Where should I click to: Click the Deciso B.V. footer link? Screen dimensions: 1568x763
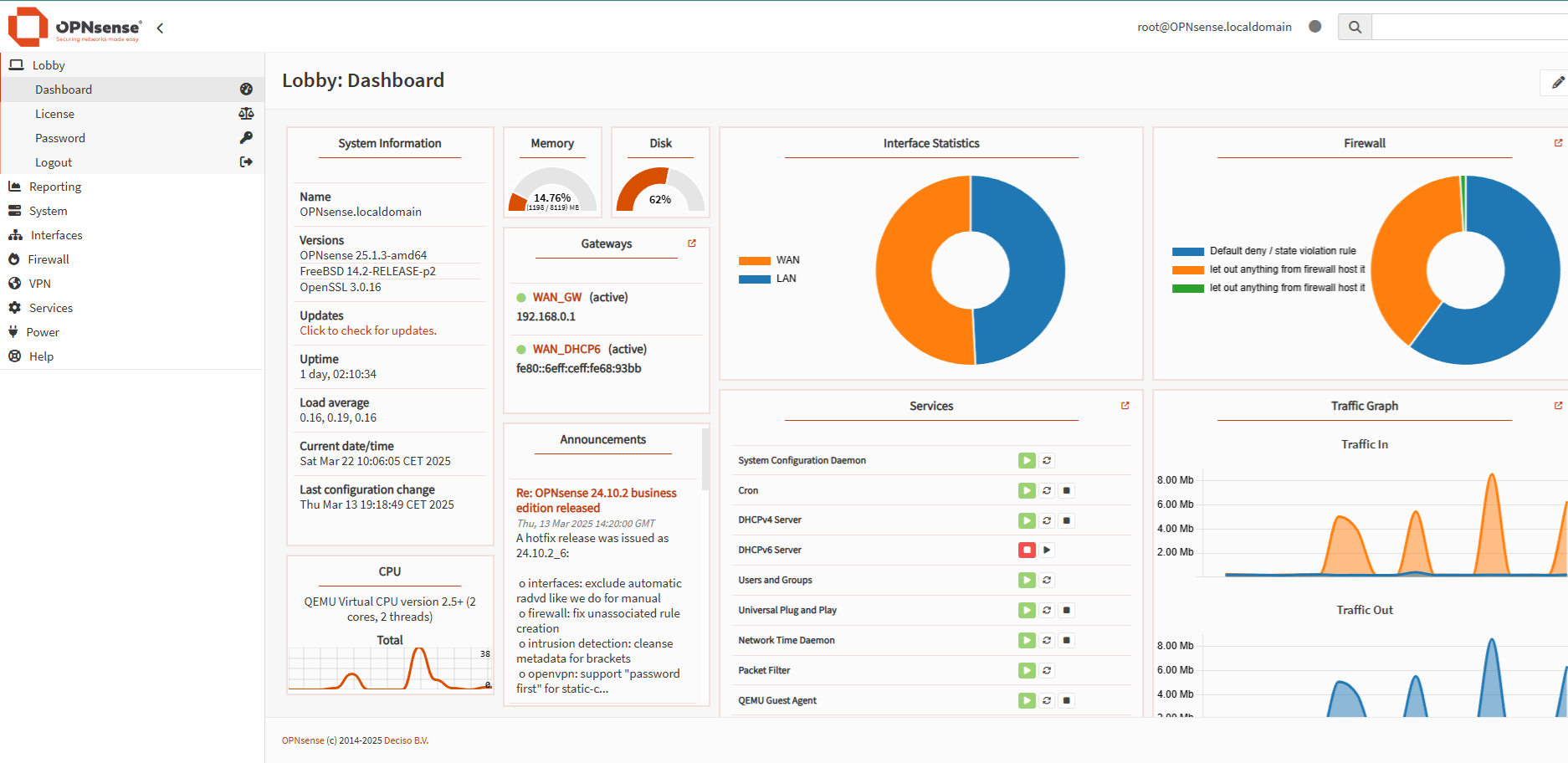[407, 740]
